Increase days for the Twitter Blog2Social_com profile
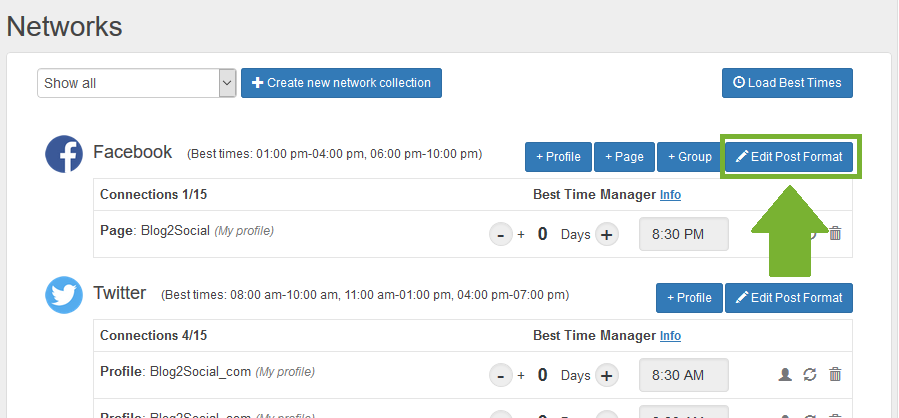 (x=607, y=375)
